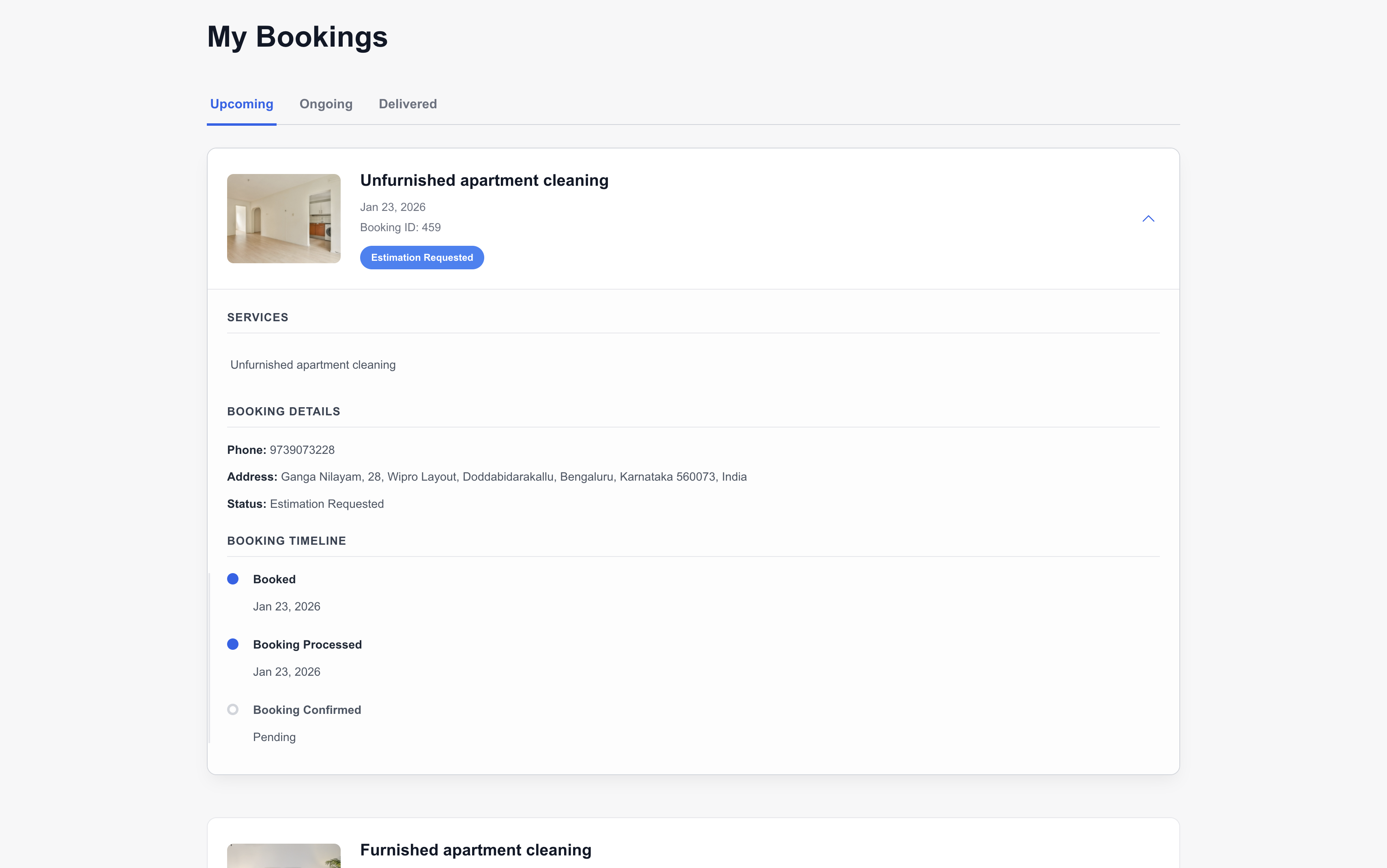
Task: View the Delivered bookings tab
Action: [x=408, y=104]
